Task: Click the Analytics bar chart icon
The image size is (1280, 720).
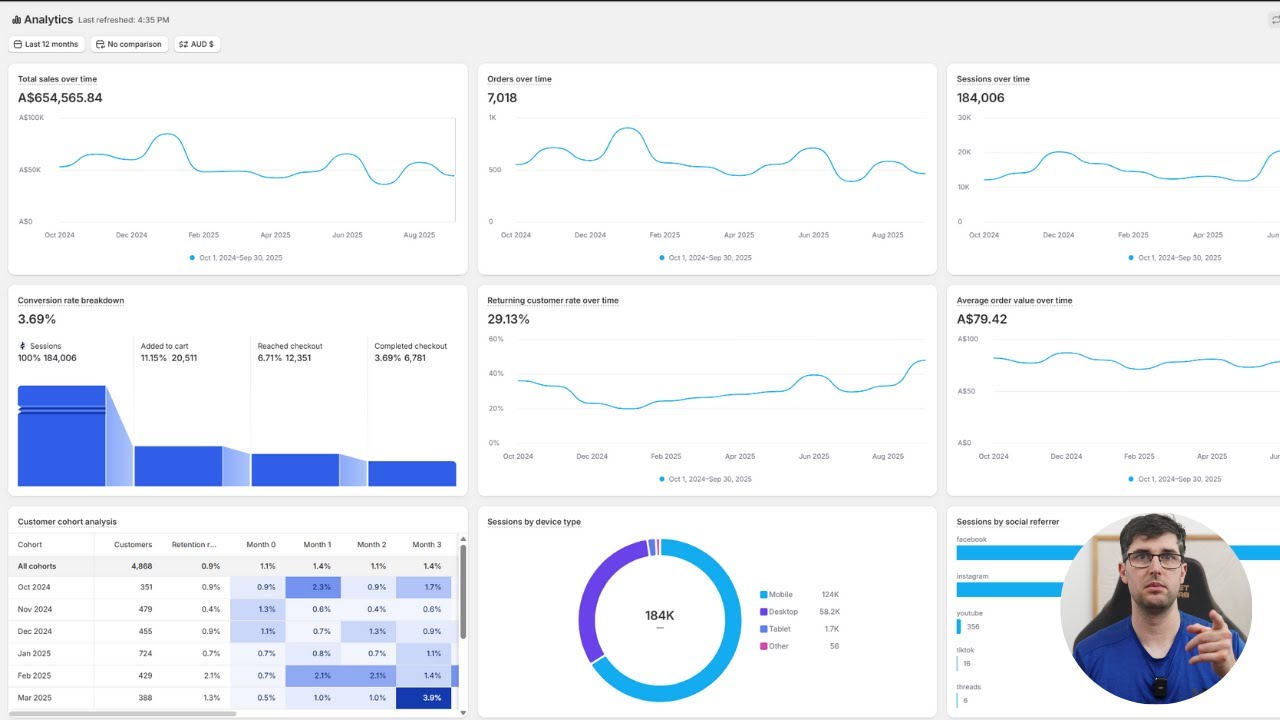Action: point(16,20)
